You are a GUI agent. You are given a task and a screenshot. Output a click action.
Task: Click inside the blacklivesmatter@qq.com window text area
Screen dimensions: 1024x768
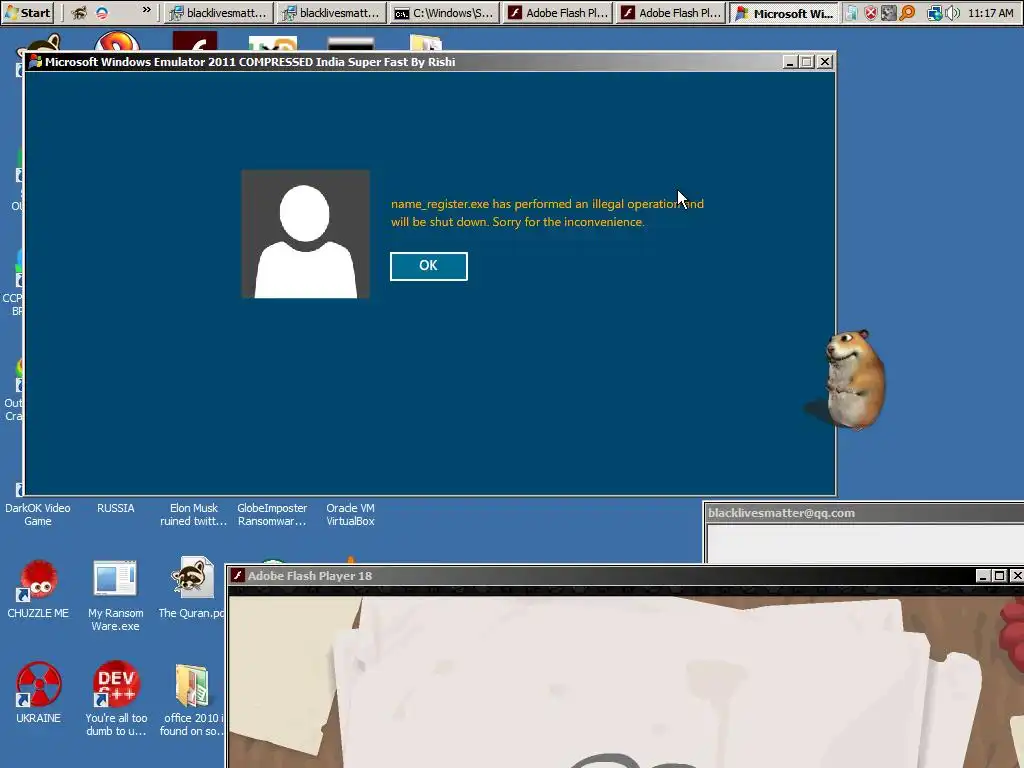[x=865, y=543]
